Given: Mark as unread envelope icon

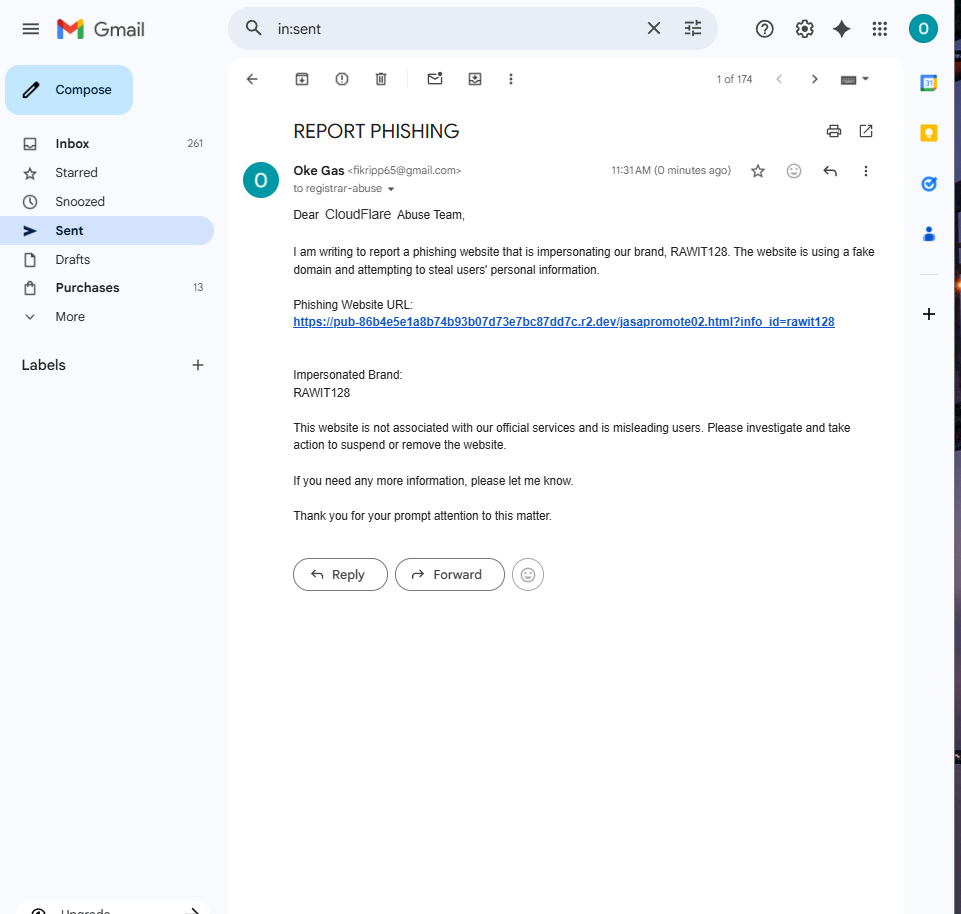Looking at the screenshot, I should [x=435, y=78].
